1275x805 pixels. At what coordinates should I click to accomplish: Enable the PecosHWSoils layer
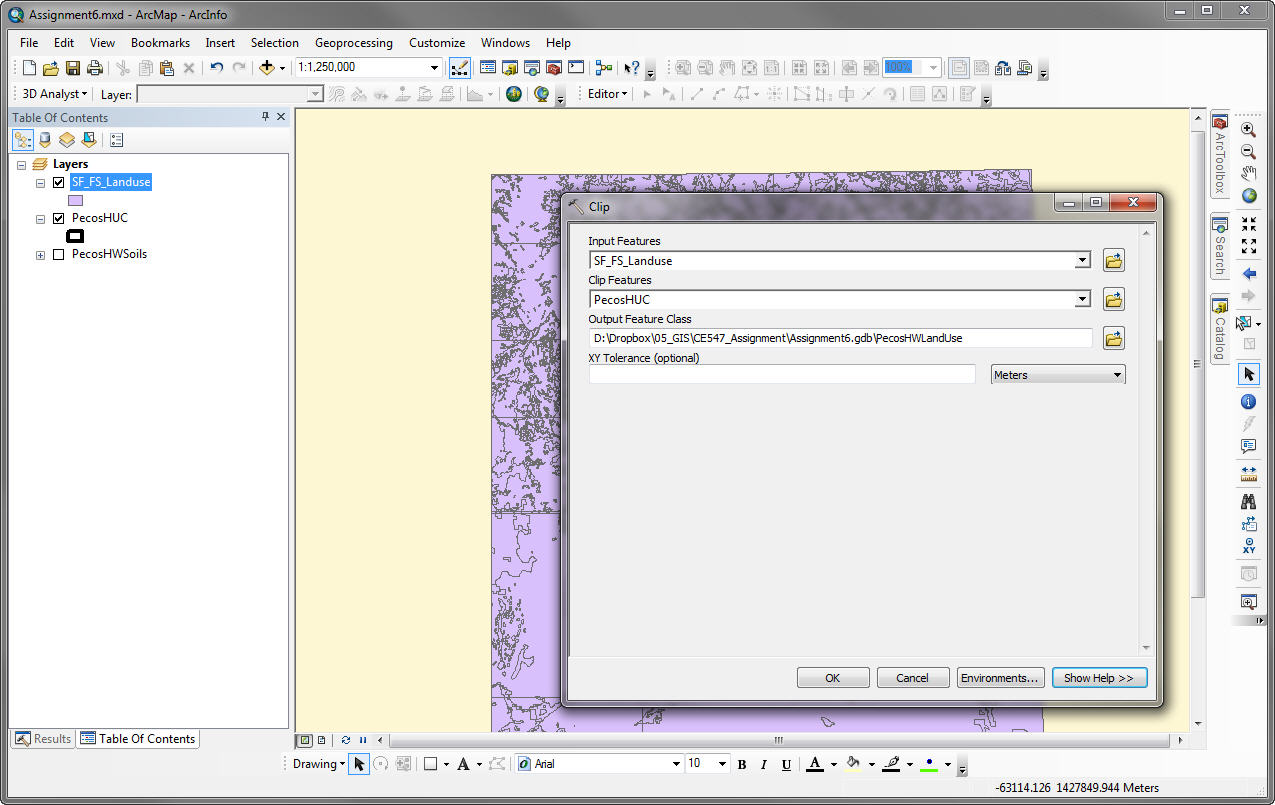pyautogui.click(x=59, y=254)
